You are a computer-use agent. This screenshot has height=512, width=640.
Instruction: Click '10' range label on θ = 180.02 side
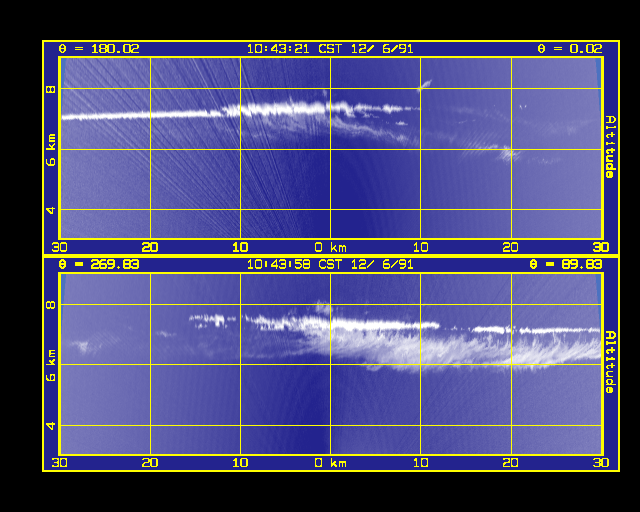pos(240,247)
